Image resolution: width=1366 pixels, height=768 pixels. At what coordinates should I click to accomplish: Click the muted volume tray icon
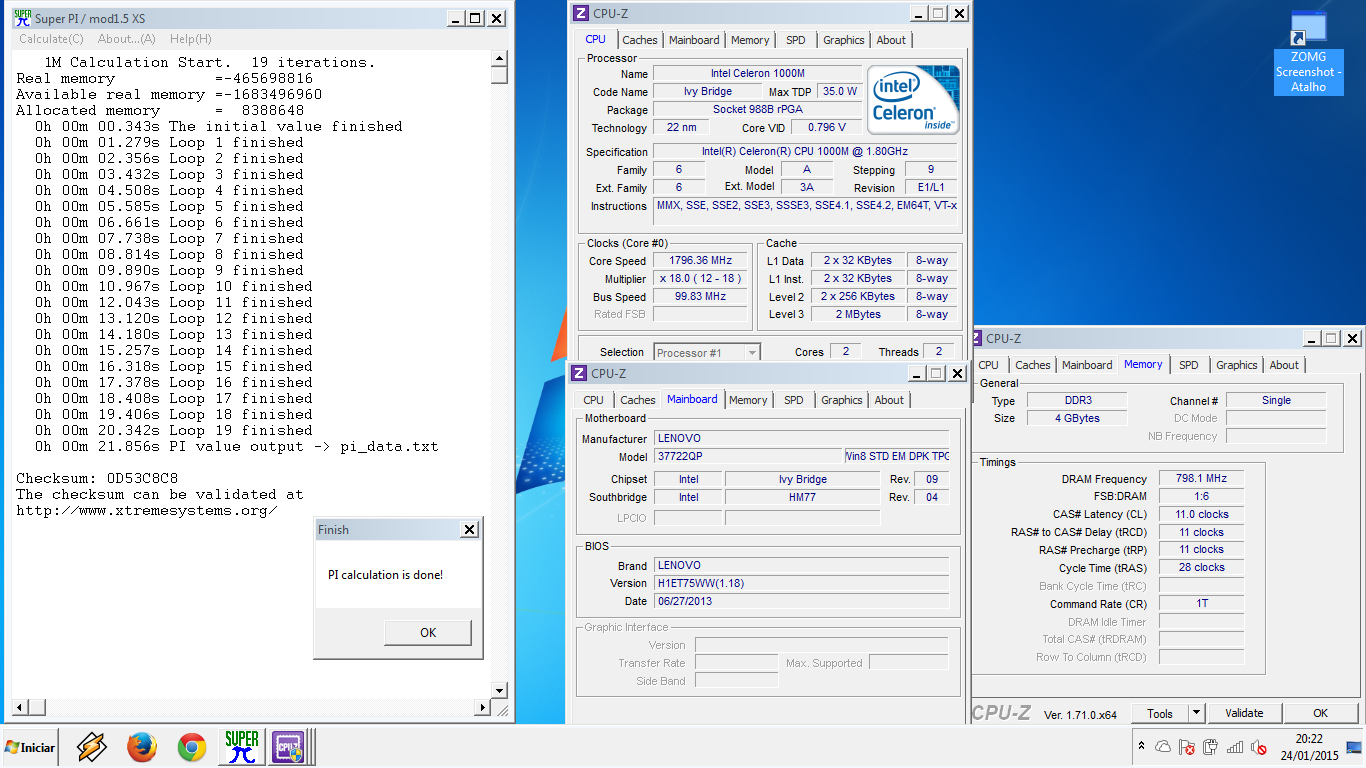(x=1258, y=746)
